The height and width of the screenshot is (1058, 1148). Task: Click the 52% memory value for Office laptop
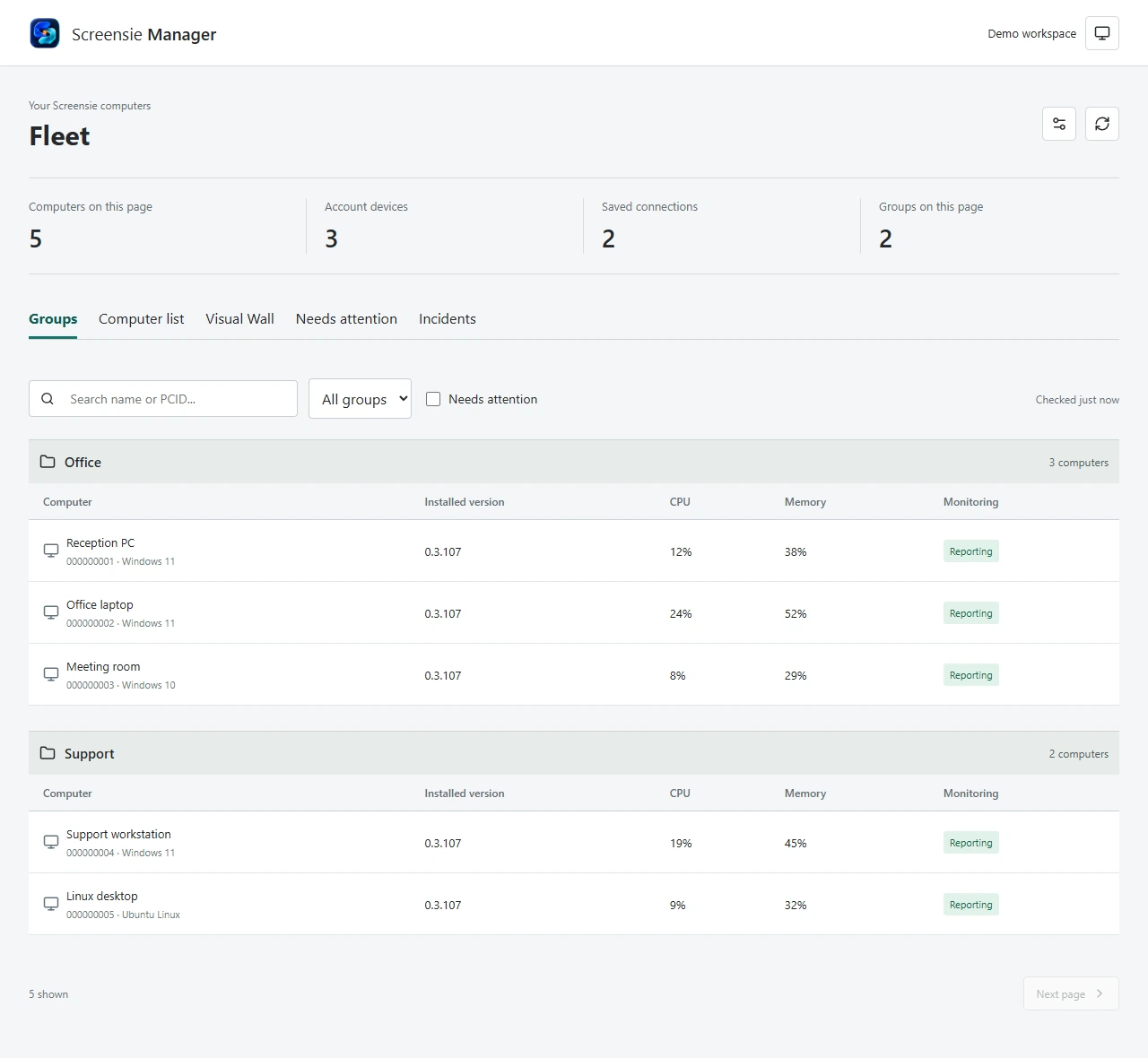pos(796,614)
